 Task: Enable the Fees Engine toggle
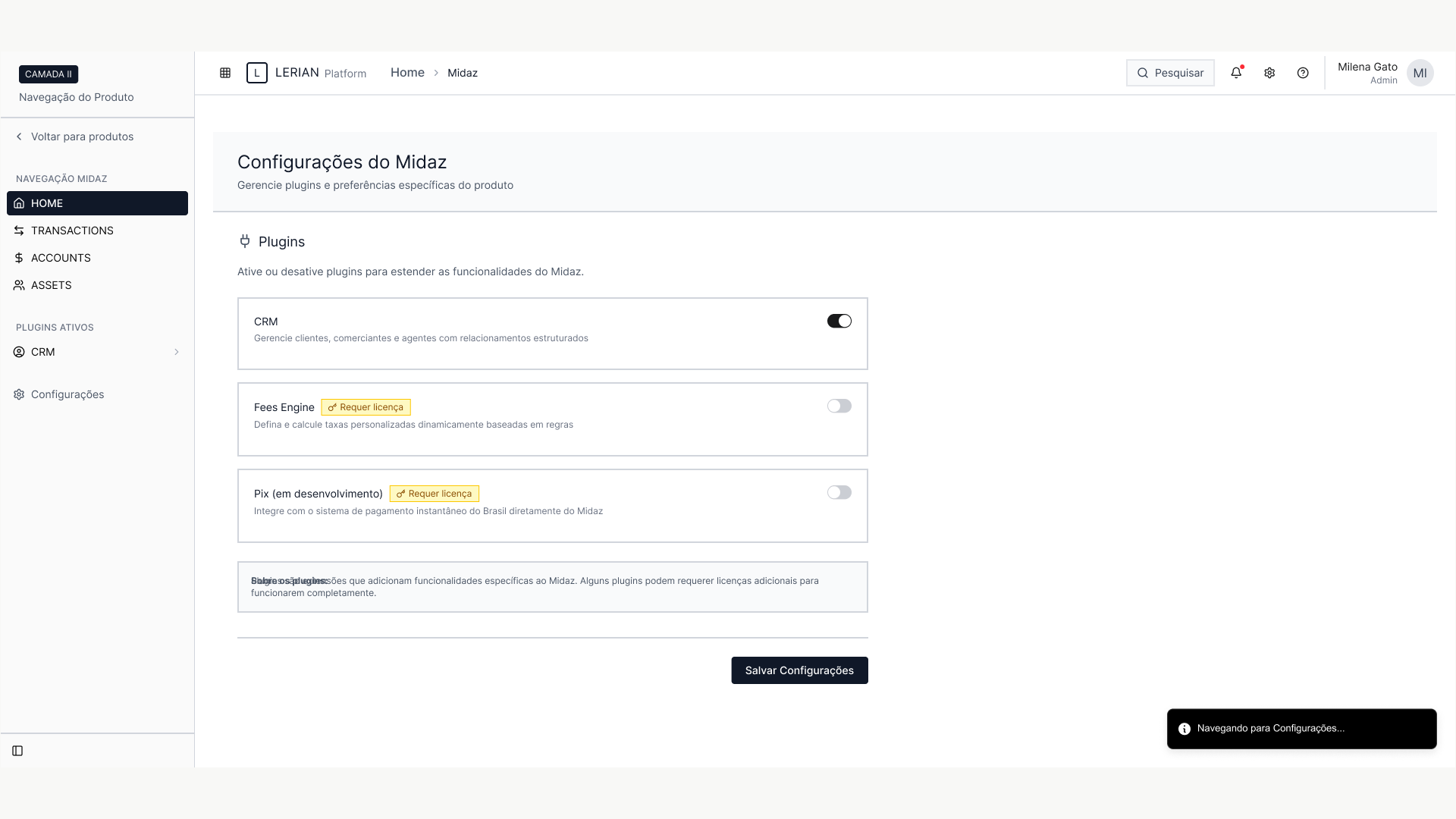[x=839, y=406]
